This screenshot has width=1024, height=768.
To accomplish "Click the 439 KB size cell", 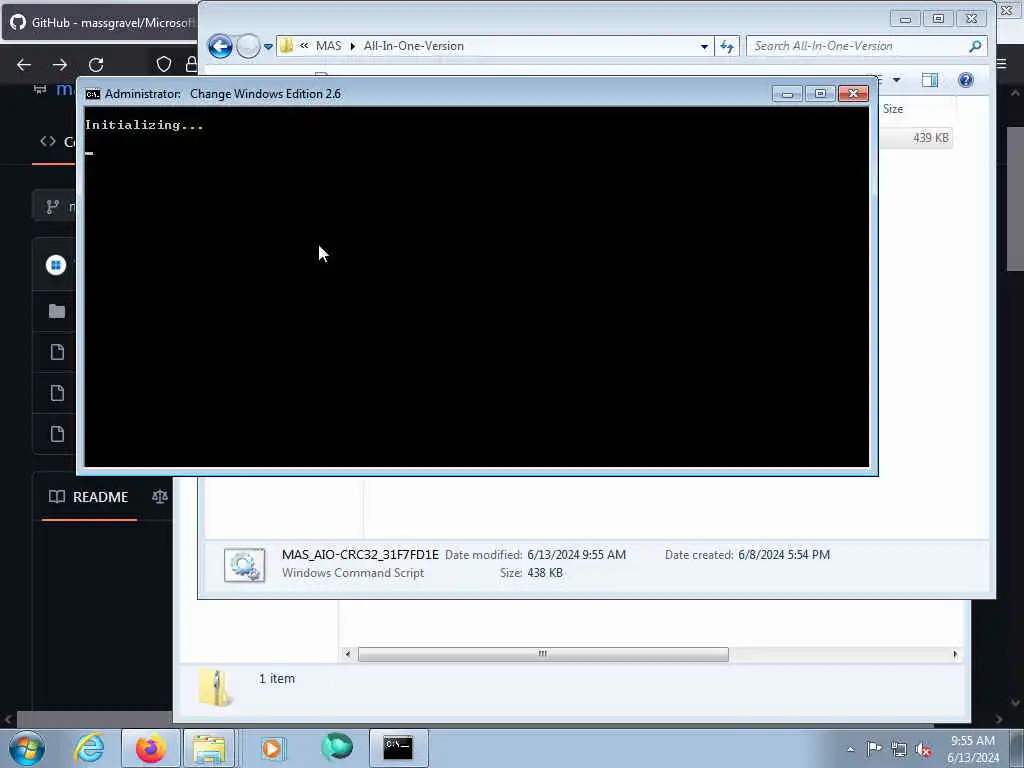I will click(931, 138).
